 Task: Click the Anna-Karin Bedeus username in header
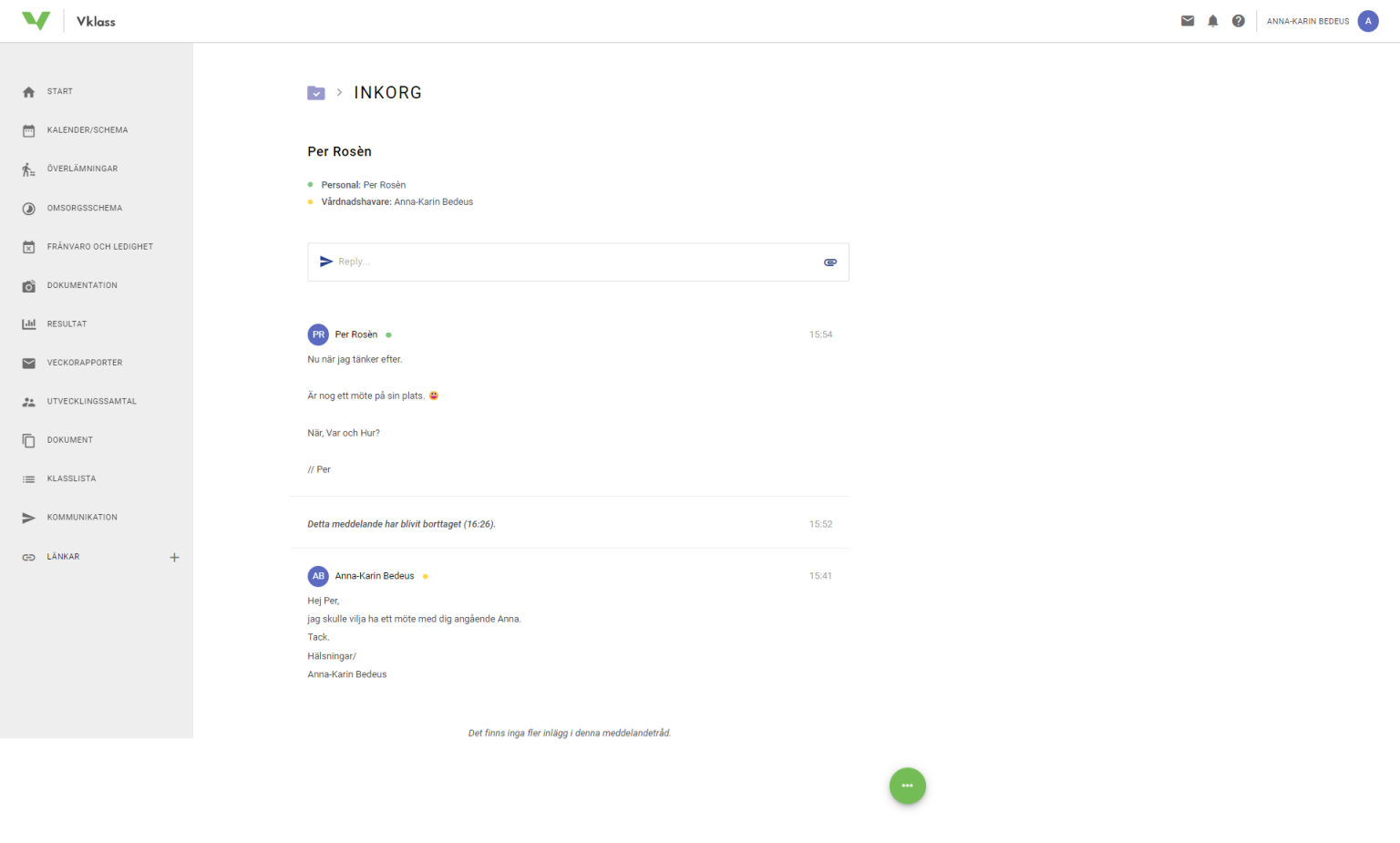click(1307, 22)
